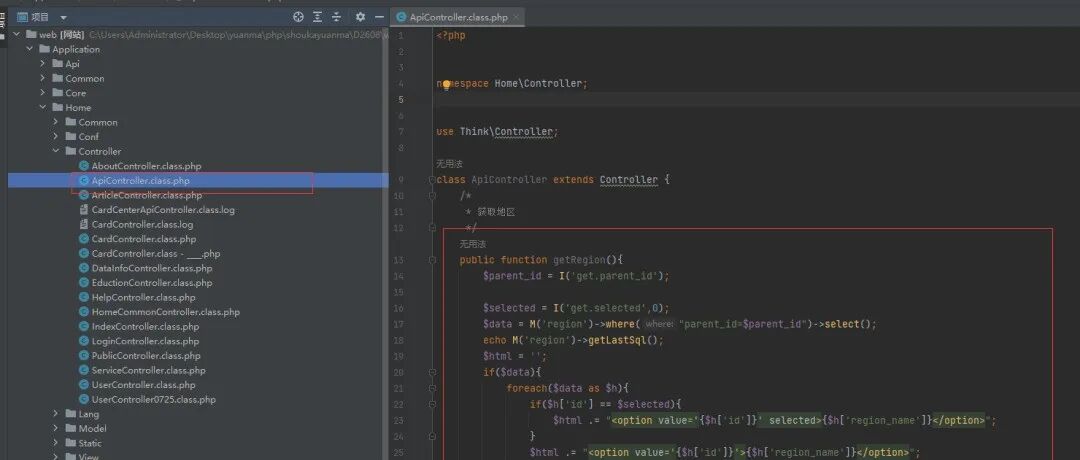The image size is (1080, 460).
Task: Expand the Static folder
Action: coord(56,443)
